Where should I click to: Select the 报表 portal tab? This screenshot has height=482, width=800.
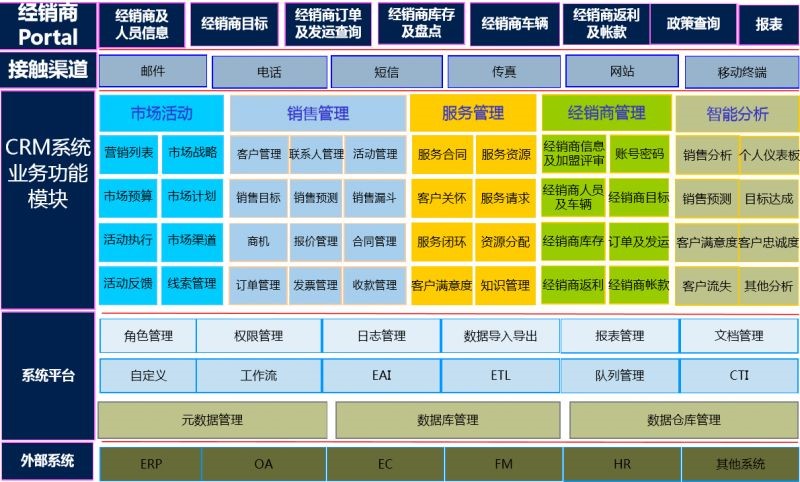tap(769, 24)
